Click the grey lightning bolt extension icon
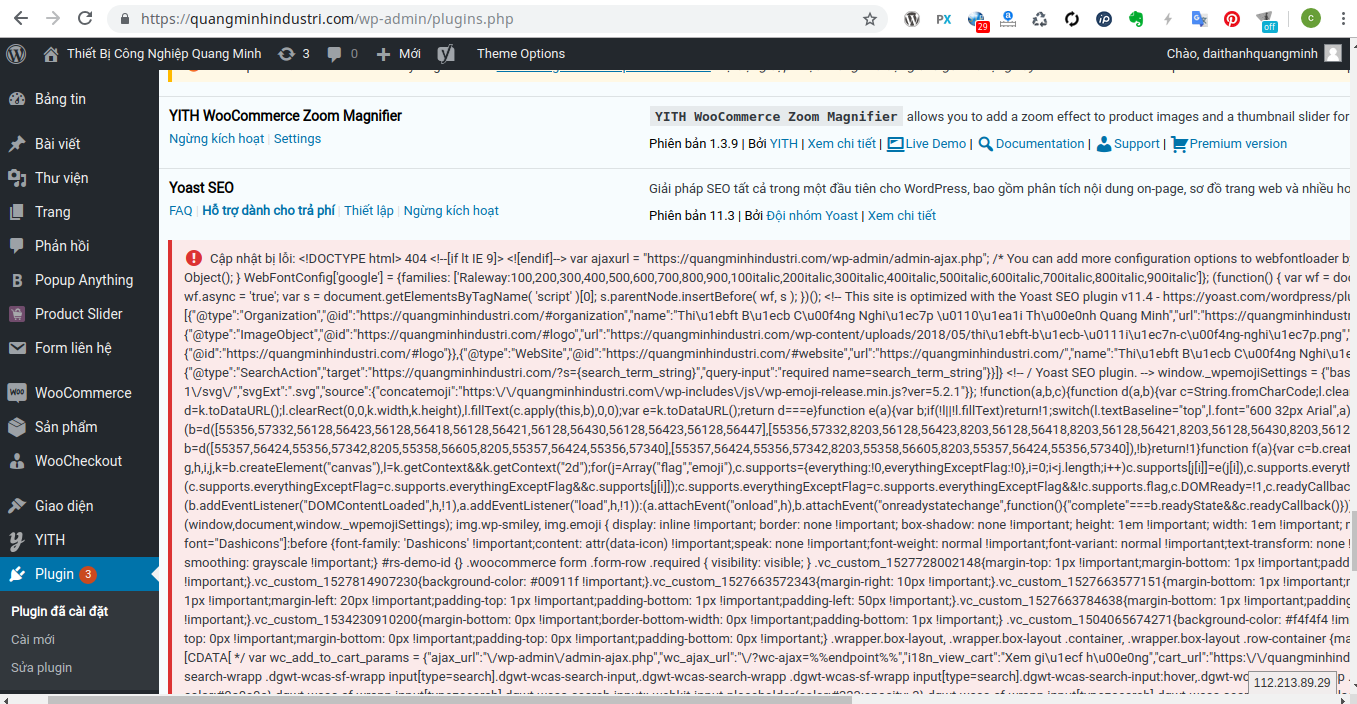Image resolution: width=1357 pixels, height=704 pixels. (1168, 19)
